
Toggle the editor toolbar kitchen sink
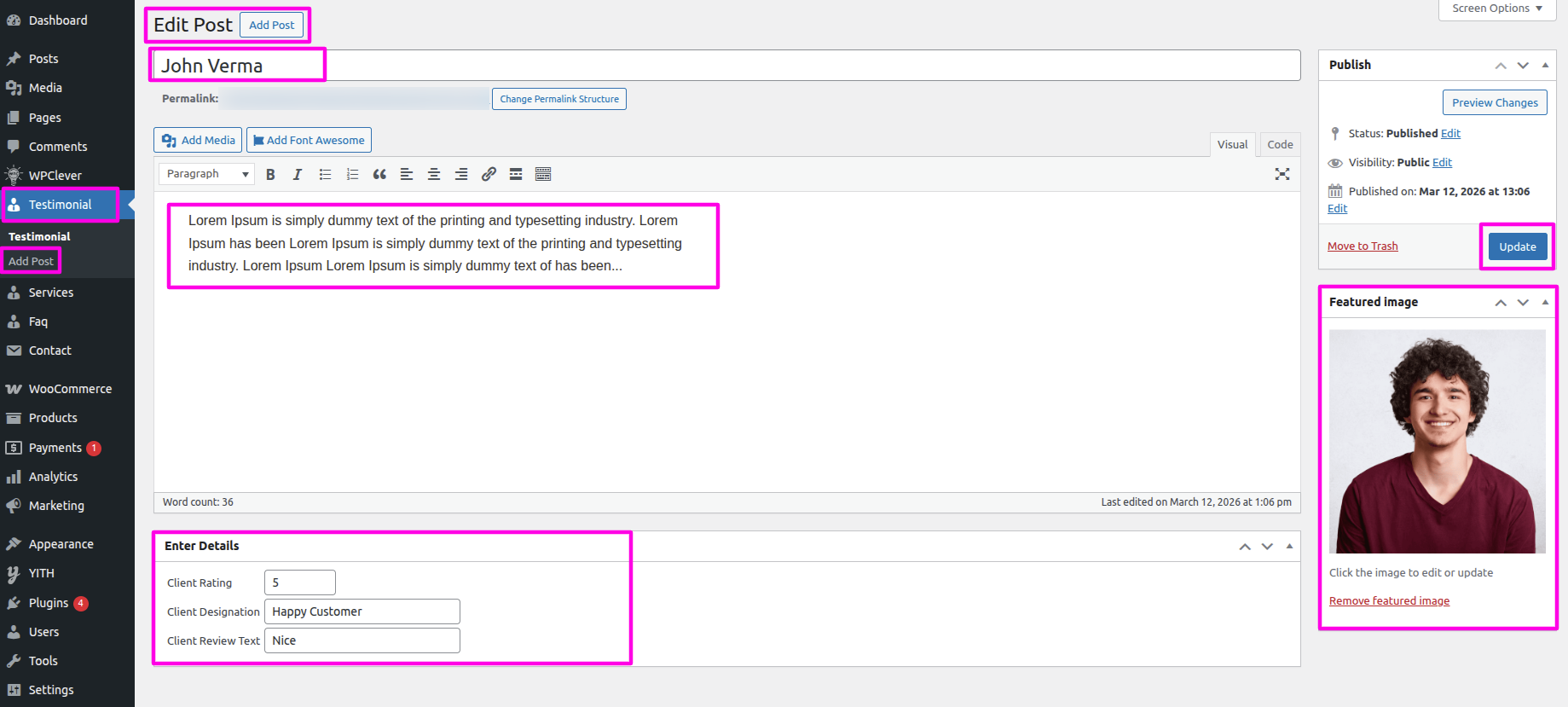(543, 174)
